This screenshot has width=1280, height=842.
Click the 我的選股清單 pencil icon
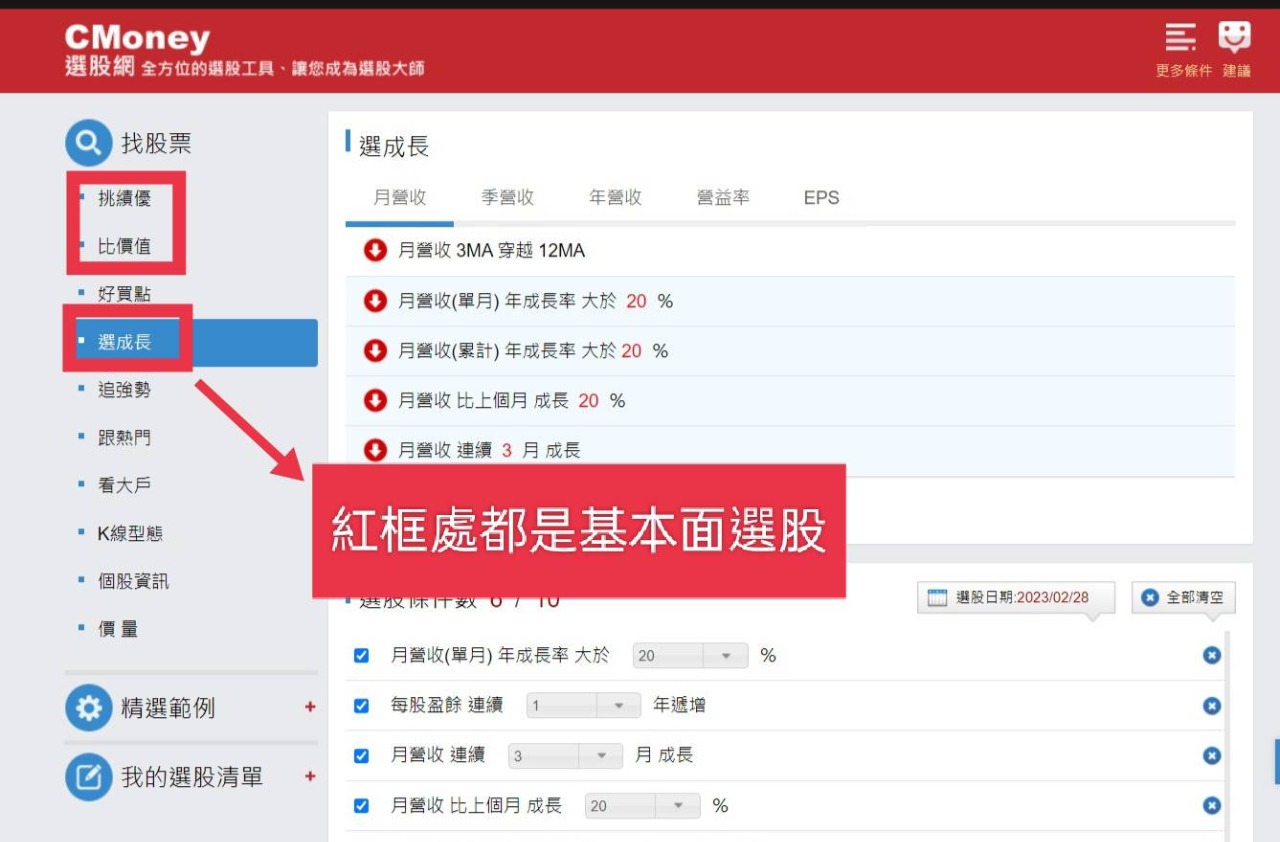88,777
